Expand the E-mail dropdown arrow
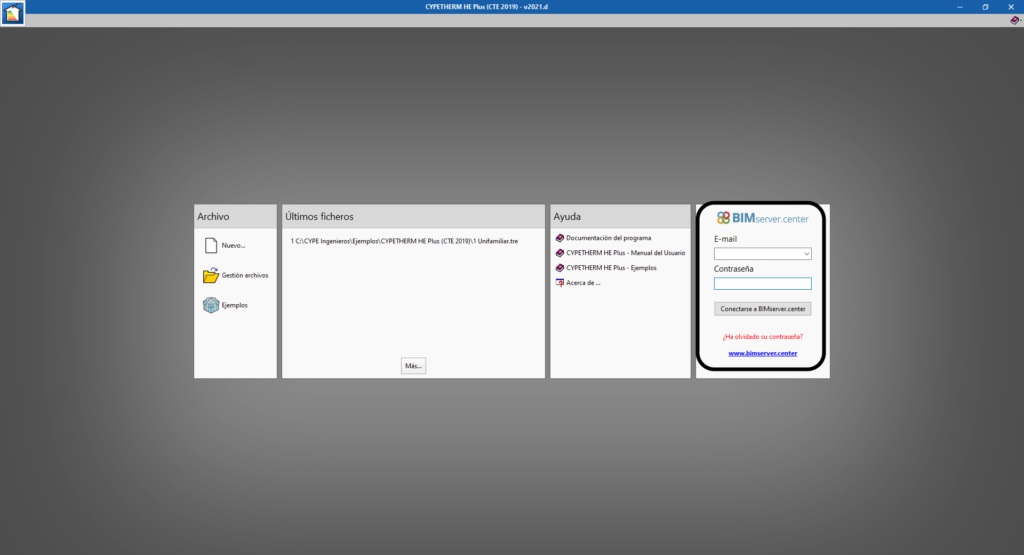The image size is (1024, 555). click(x=807, y=254)
